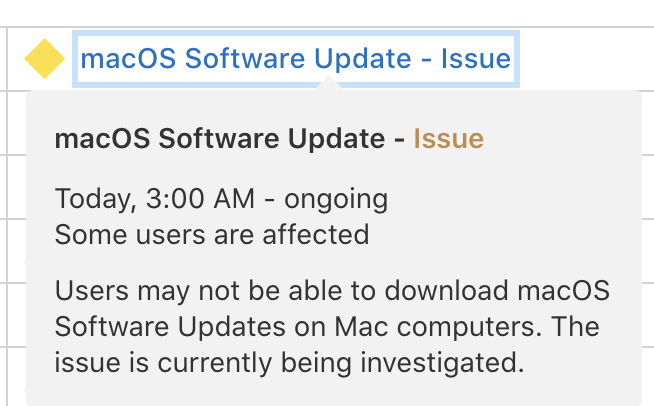
Task: Click the 3:00 AM start time
Action: click(x=200, y=199)
